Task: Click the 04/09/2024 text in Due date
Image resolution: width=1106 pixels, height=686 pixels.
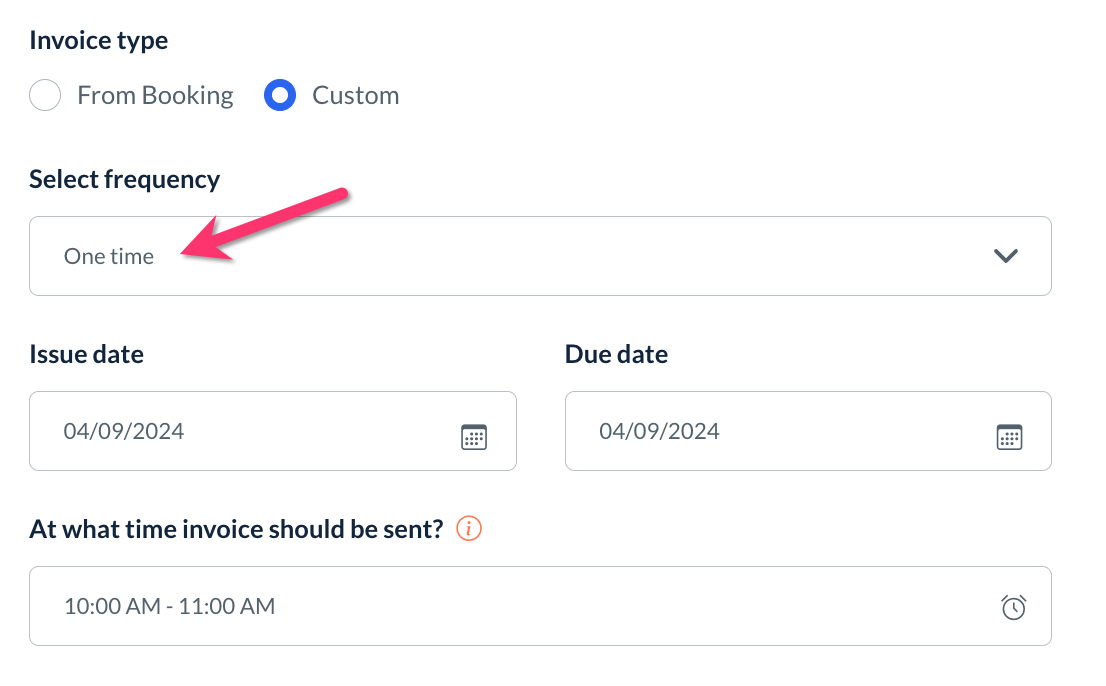Action: pyautogui.click(x=659, y=431)
